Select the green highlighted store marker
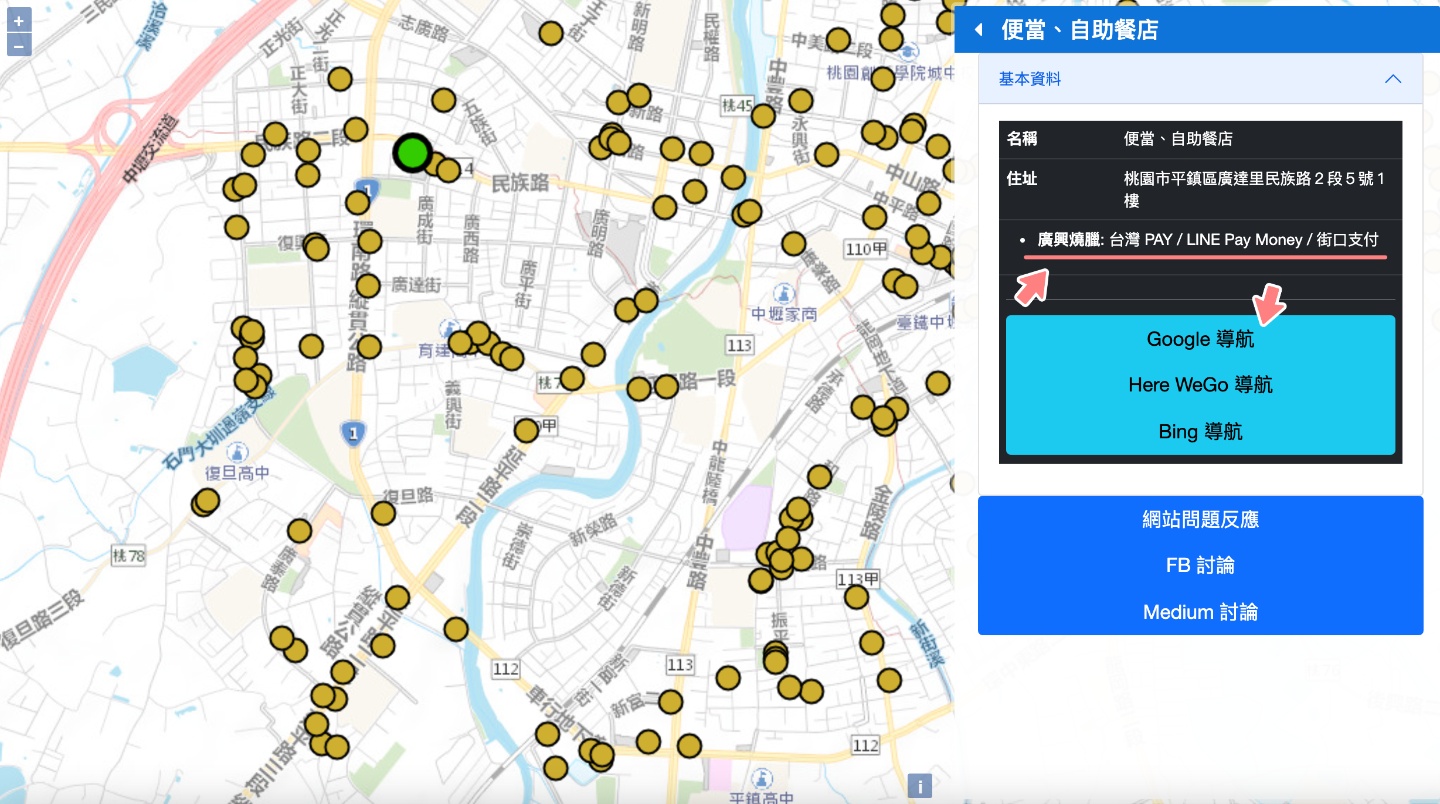The width and height of the screenshot is (1440, 804). coord(413,153)
